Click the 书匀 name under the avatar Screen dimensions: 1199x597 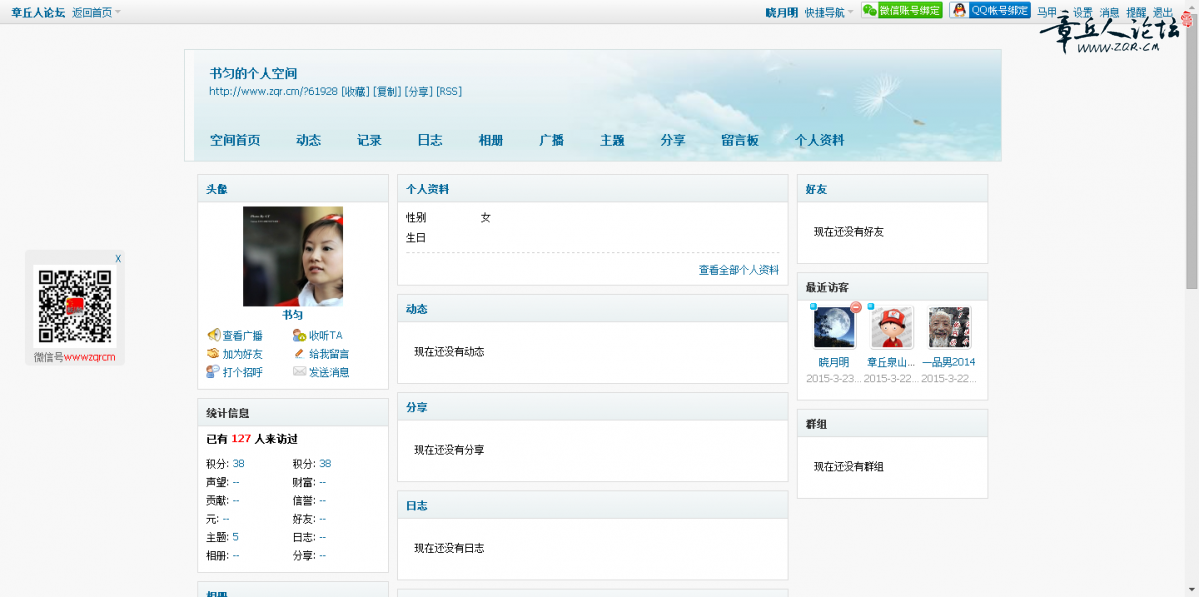coord(293,315)
